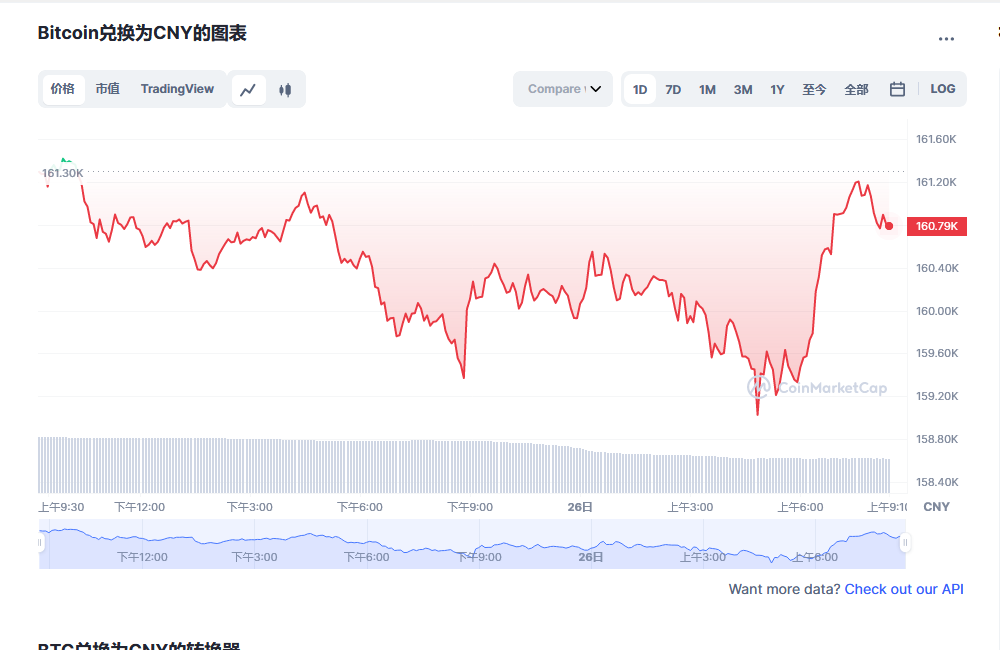
Task: Select the 价格 tab
Action: [x=62, y=89]
